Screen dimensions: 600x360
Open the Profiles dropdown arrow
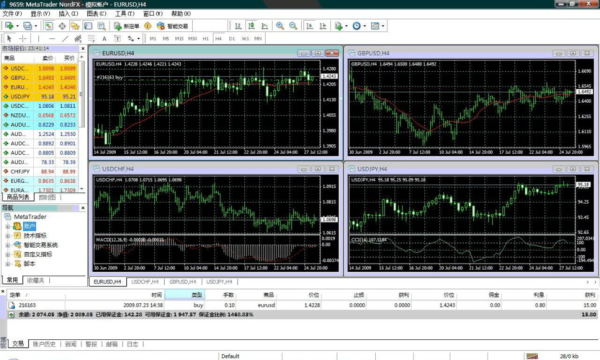click(x=36, y=26)
